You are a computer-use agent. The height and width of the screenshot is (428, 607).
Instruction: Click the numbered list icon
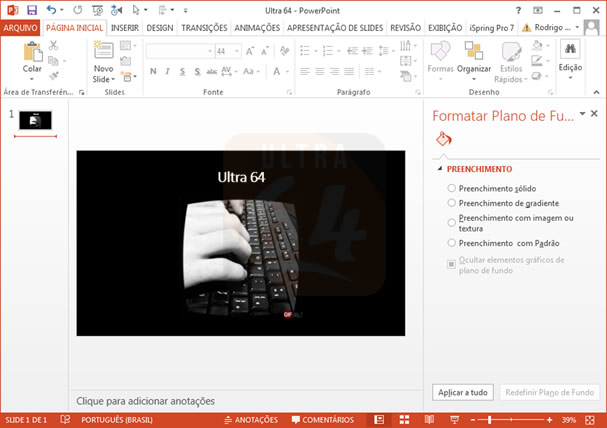pos(328,51)
